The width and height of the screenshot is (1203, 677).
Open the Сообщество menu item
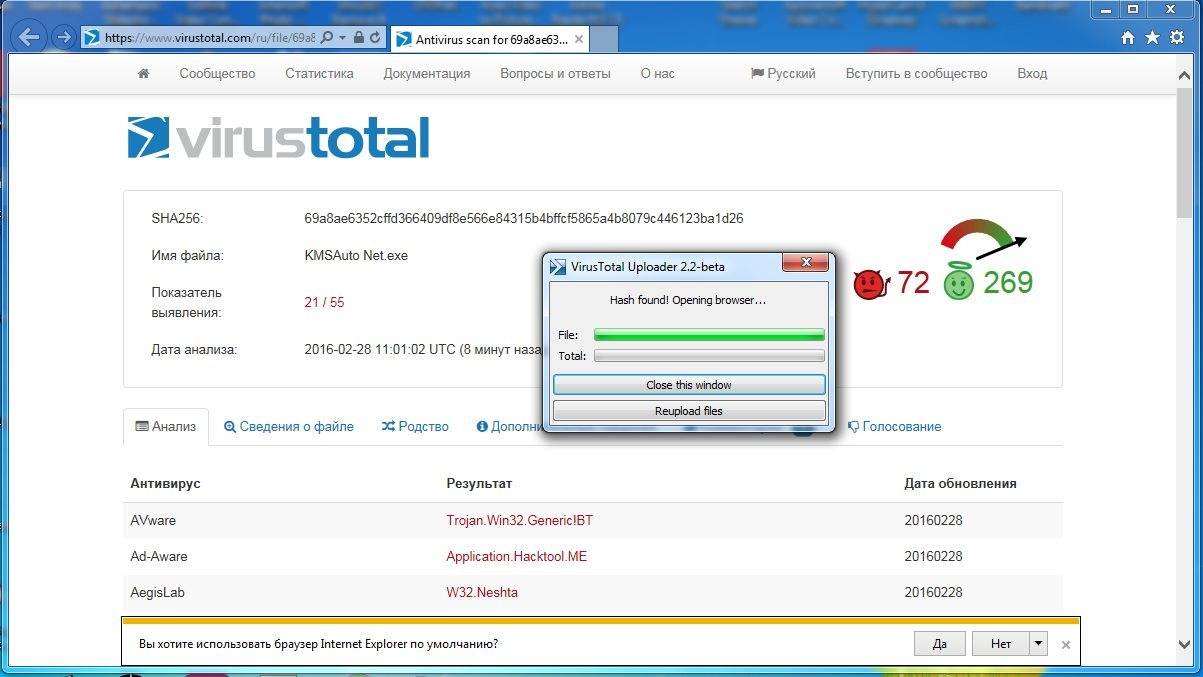pos(217,73)
